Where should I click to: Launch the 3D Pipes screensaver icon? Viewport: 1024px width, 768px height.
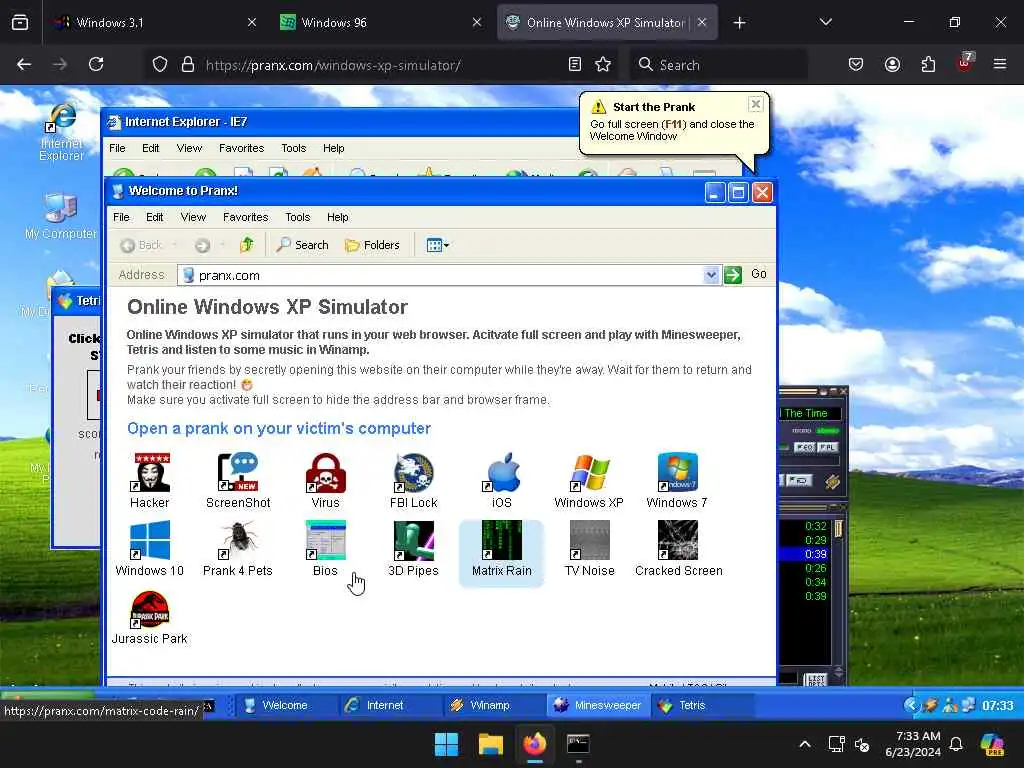coord(413,549)
